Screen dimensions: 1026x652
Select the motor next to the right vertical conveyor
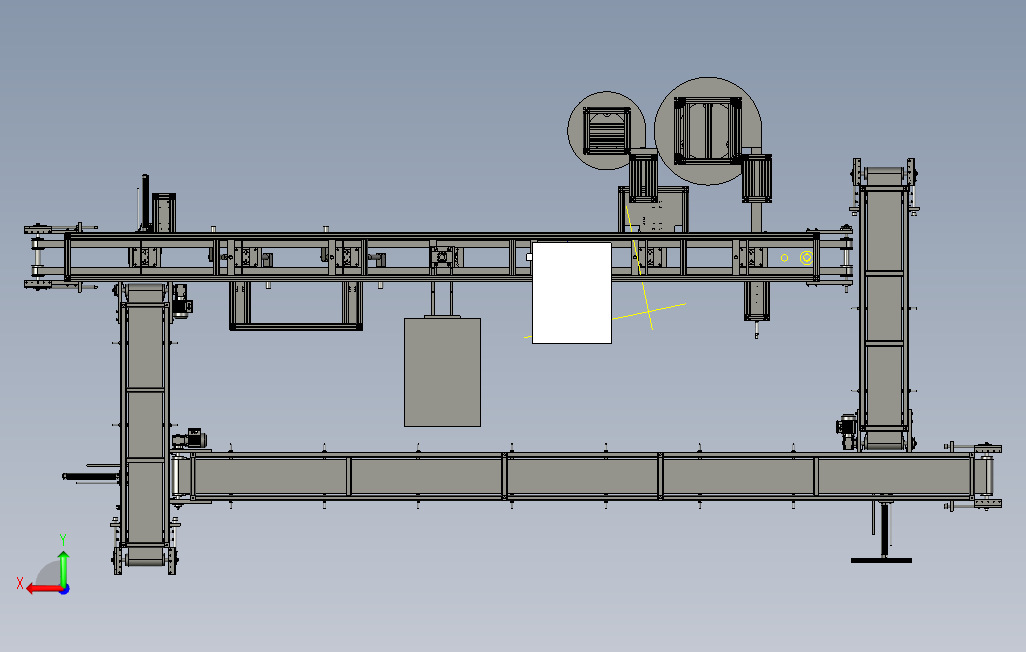[x=847, y=431]
